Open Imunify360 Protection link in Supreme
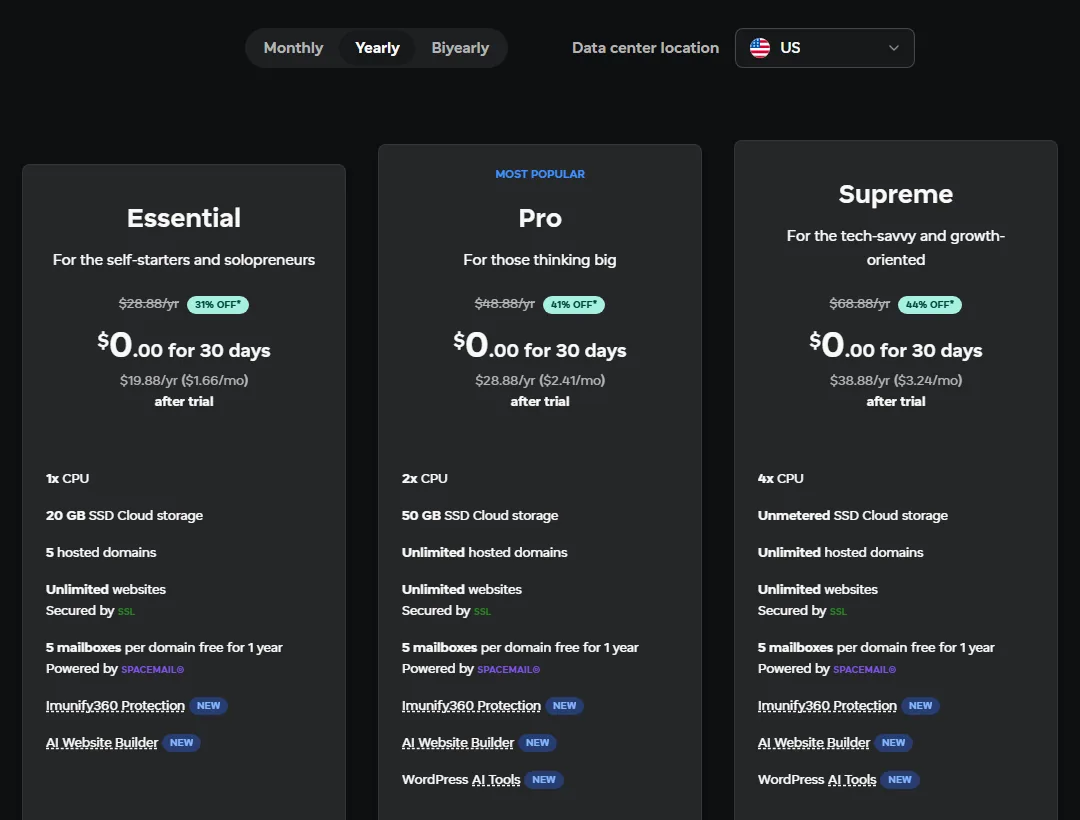The height and width of the screenshot is (820, 1080). point(827,706)
